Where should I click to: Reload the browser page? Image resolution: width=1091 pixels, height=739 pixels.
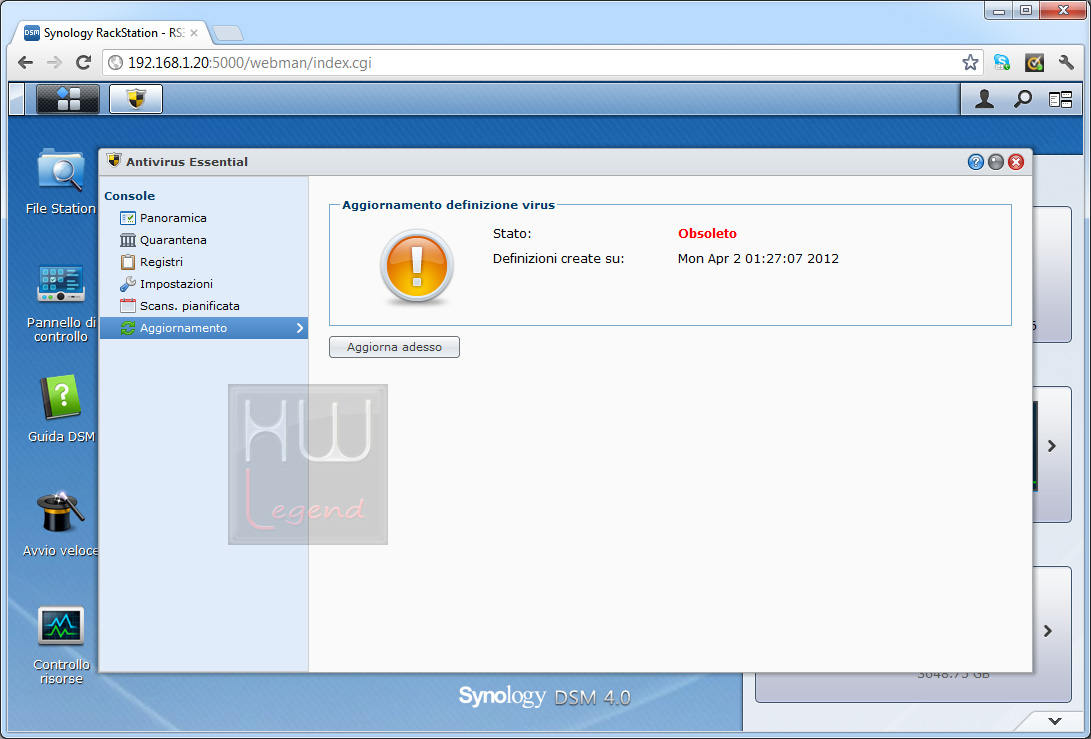point(83,63)
